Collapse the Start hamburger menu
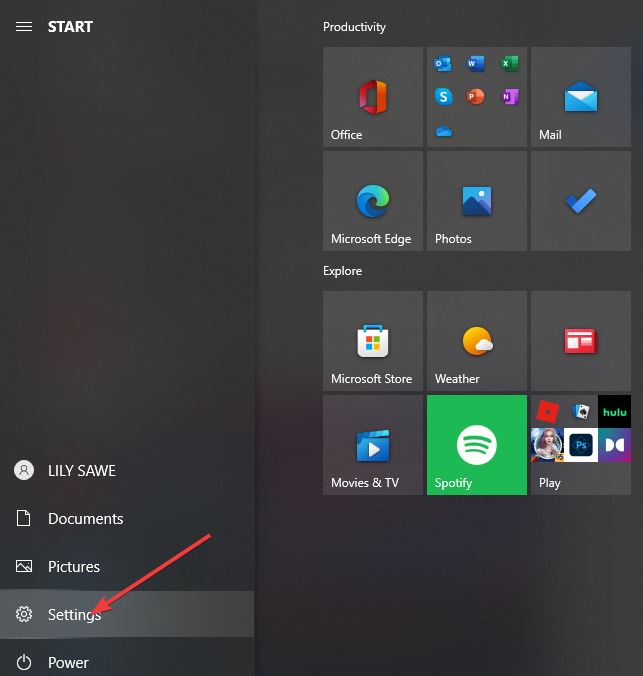The width and height of the screenshot is (643, 676). click(24, 27)
